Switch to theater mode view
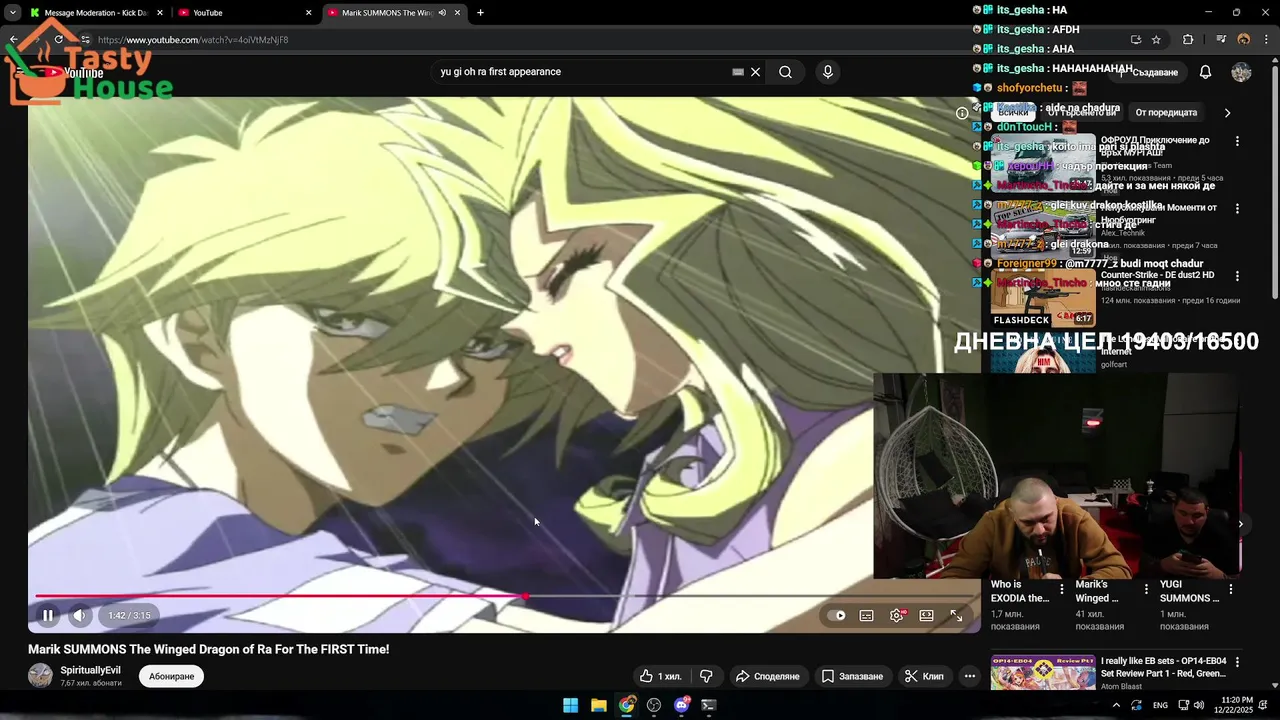 tap(926, 615)
